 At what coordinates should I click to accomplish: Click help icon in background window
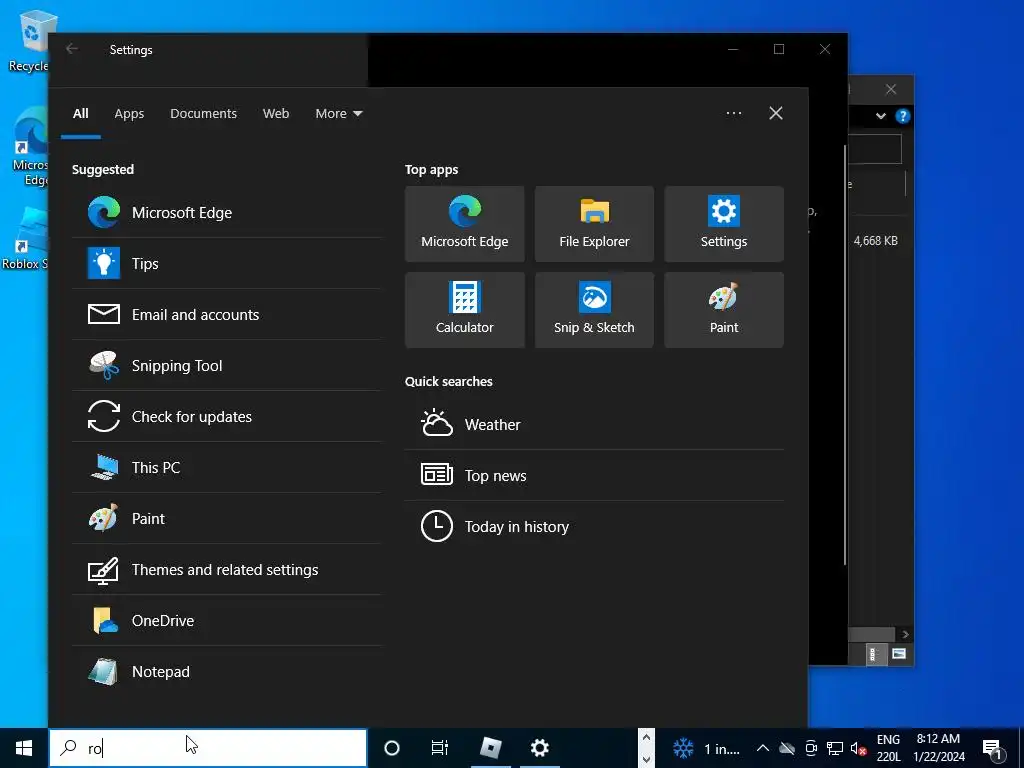click(x=903, y=116)
